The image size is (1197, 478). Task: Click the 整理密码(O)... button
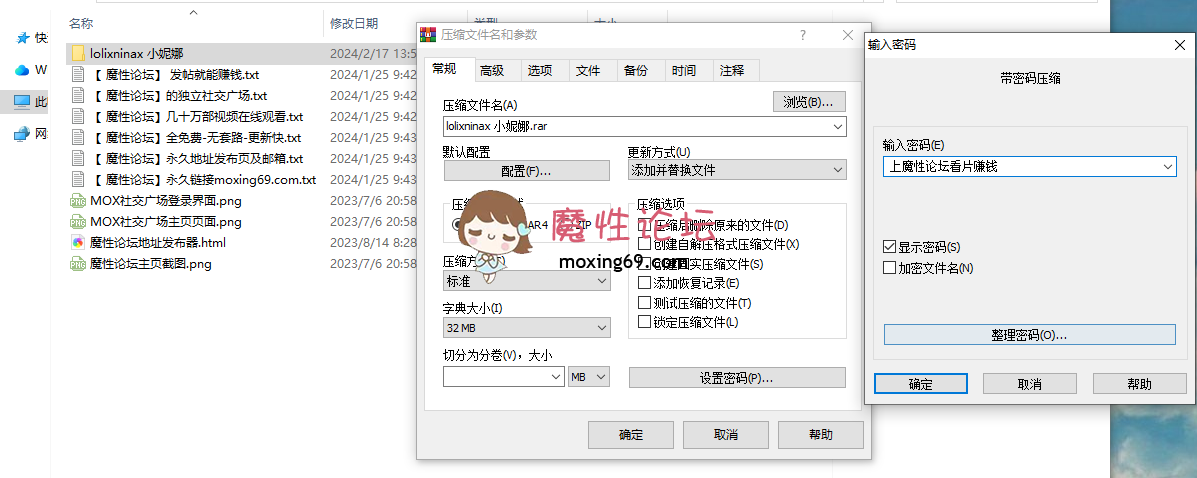coord(1030,334)
